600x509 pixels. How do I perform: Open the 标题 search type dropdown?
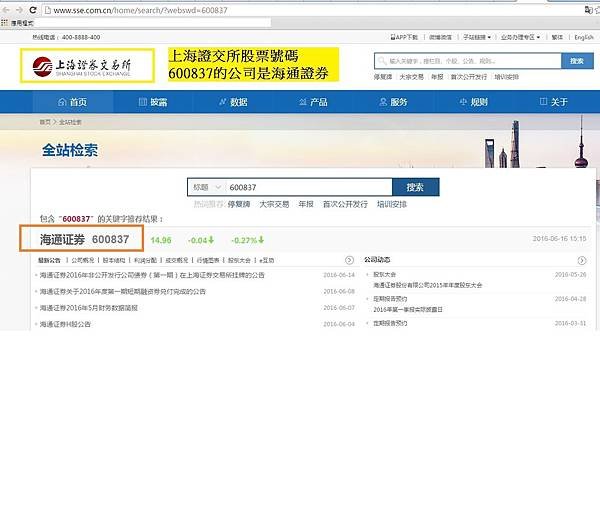pos(207,187)
